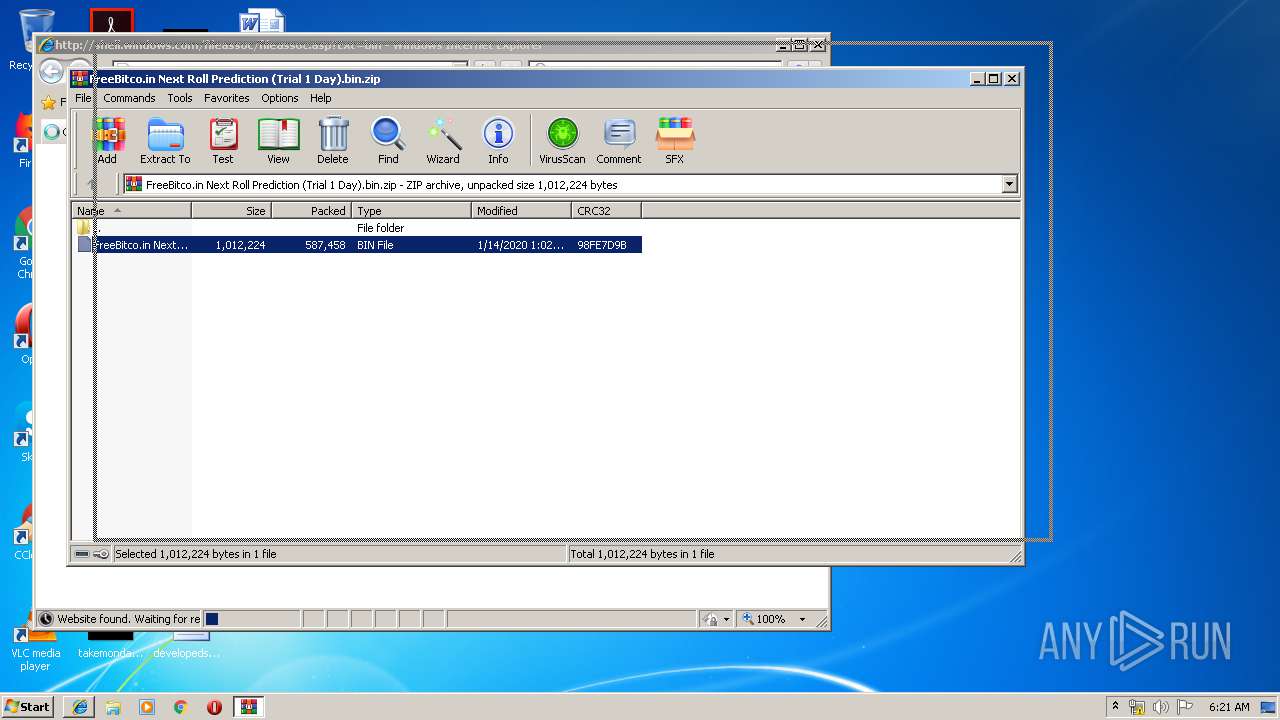Image resolution: width=1280 pixels, height=720 pixels.
Task: Open Chrome from the taskbar
Action: (181, 707)
